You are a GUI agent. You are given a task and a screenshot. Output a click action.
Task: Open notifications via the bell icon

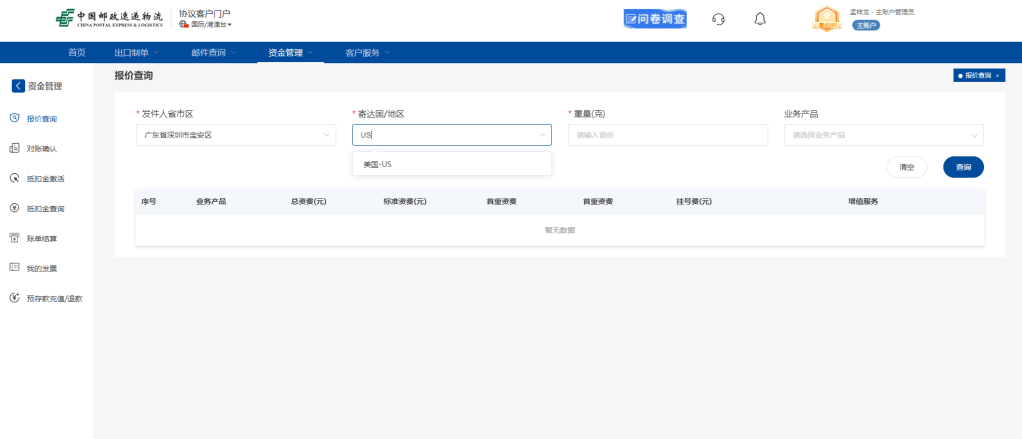pyautogui.click(x=760, y=19)
